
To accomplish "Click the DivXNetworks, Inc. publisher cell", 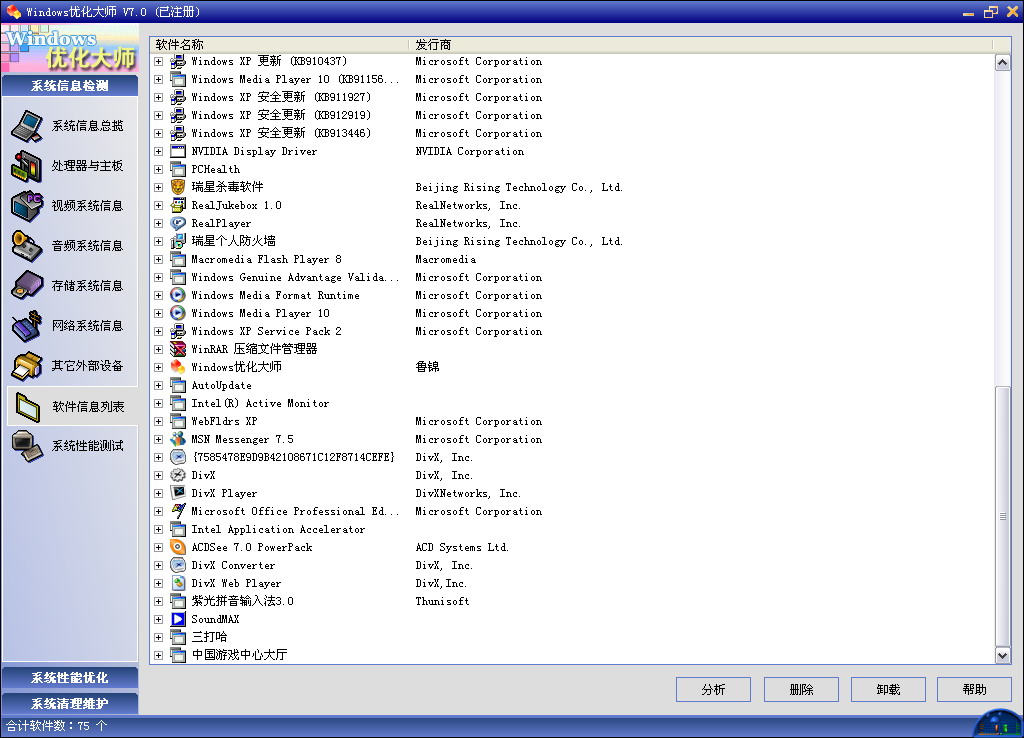I will [468, 493].
